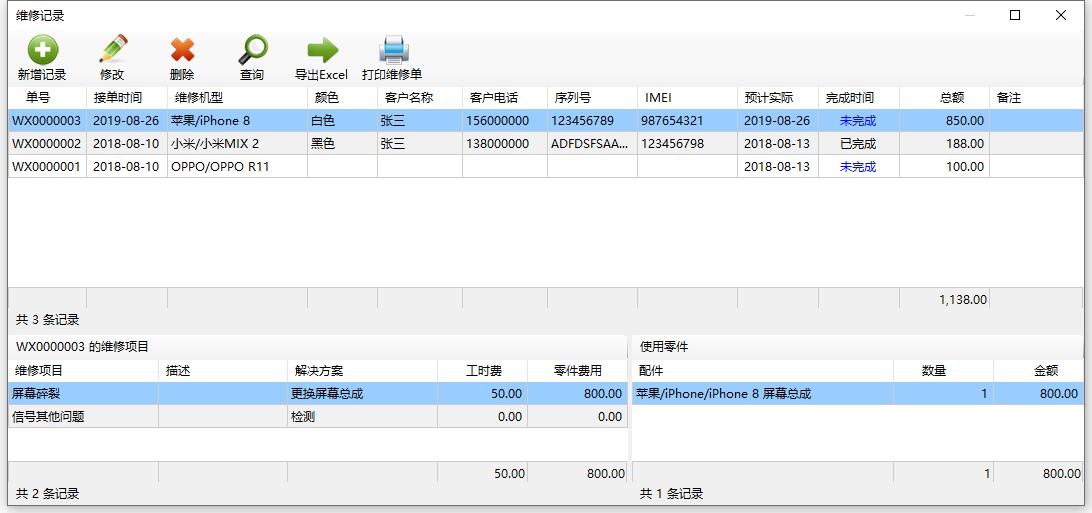Click the 188.00 total amount cell
The image size is (1092, 513).
point(944,143)
